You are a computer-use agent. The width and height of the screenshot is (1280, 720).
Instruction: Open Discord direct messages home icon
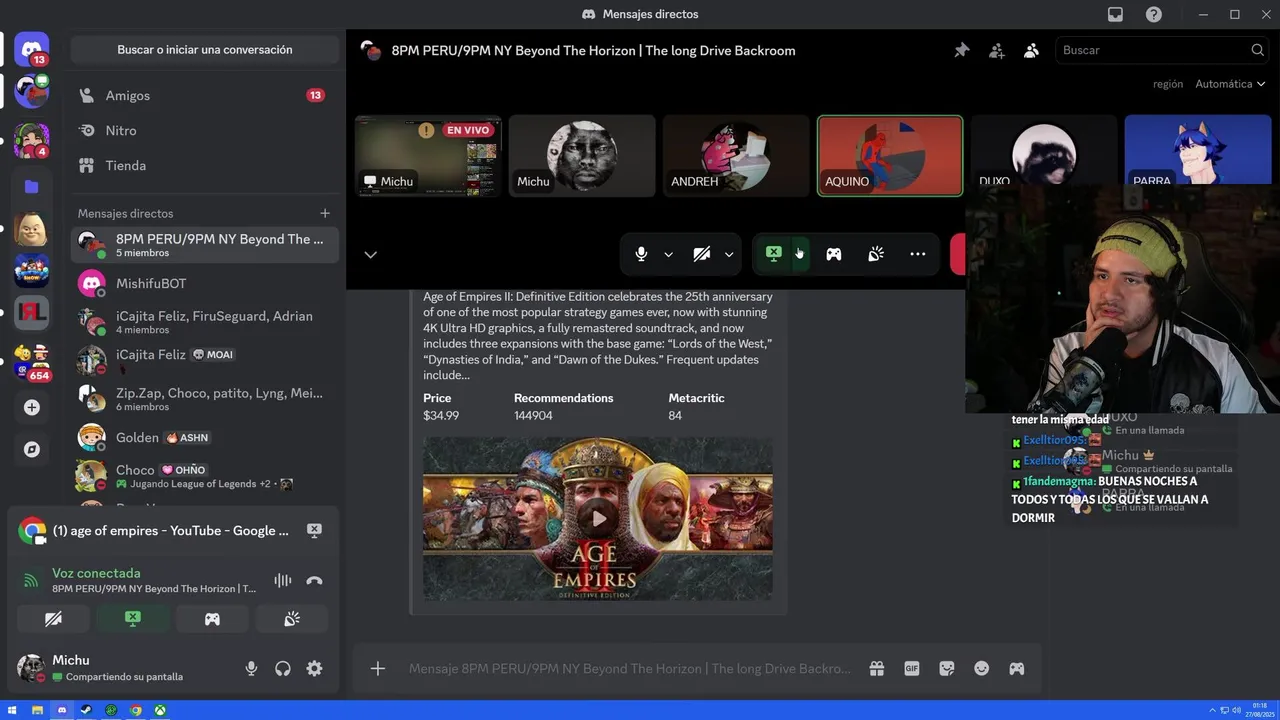click(31, 49)
